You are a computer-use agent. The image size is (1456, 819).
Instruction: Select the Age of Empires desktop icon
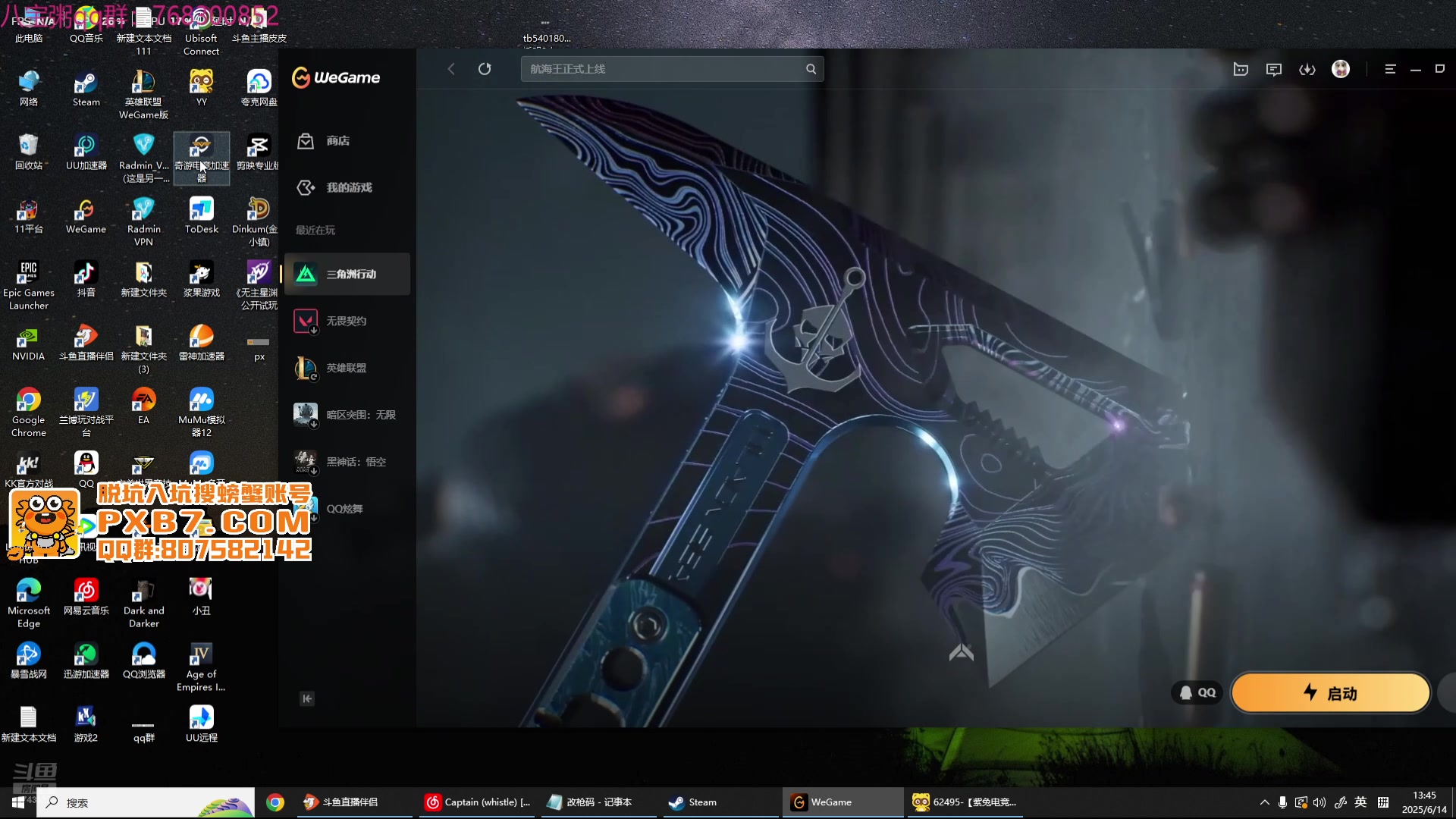(201, 667)
